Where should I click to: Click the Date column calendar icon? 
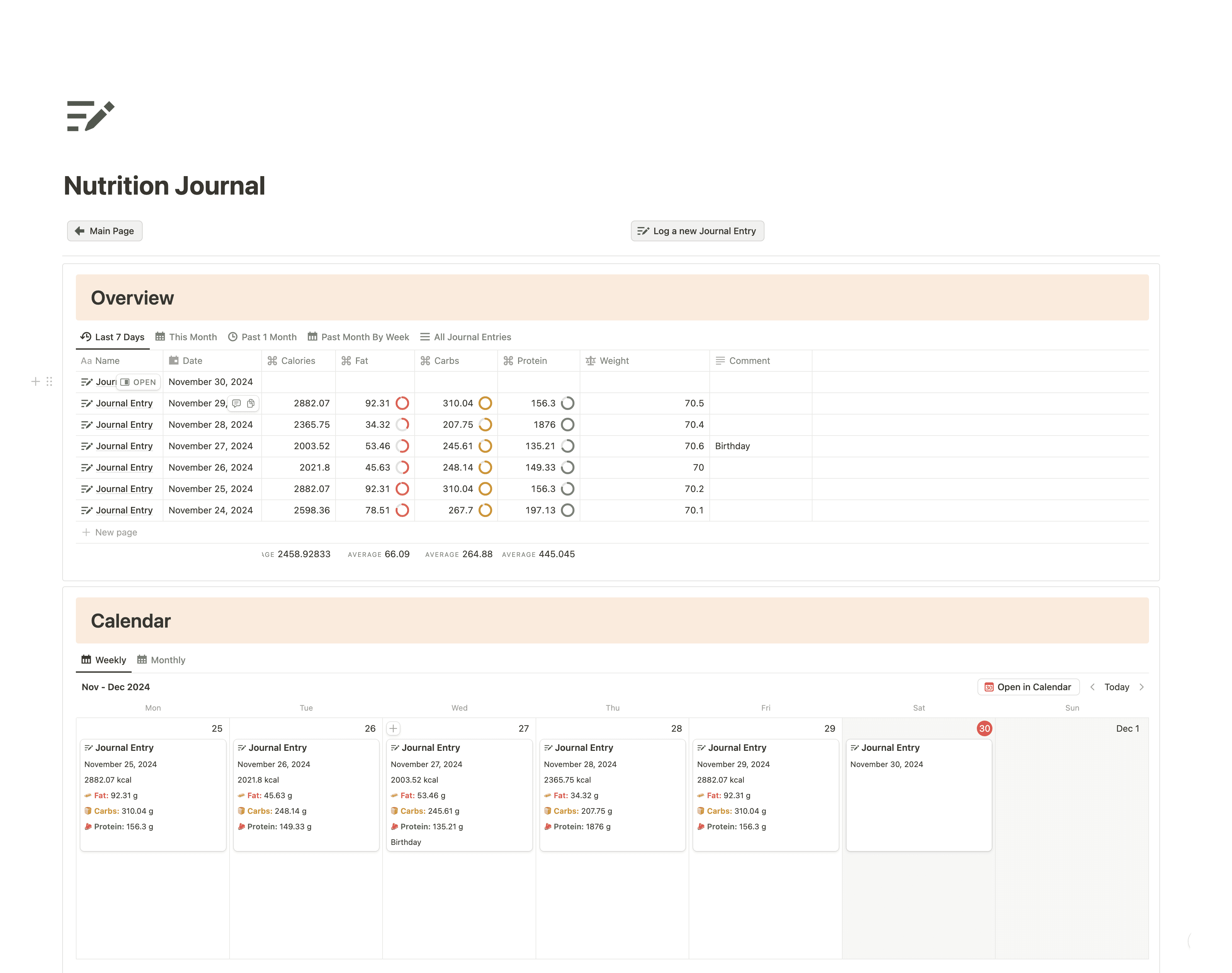(x=174, y=361)
